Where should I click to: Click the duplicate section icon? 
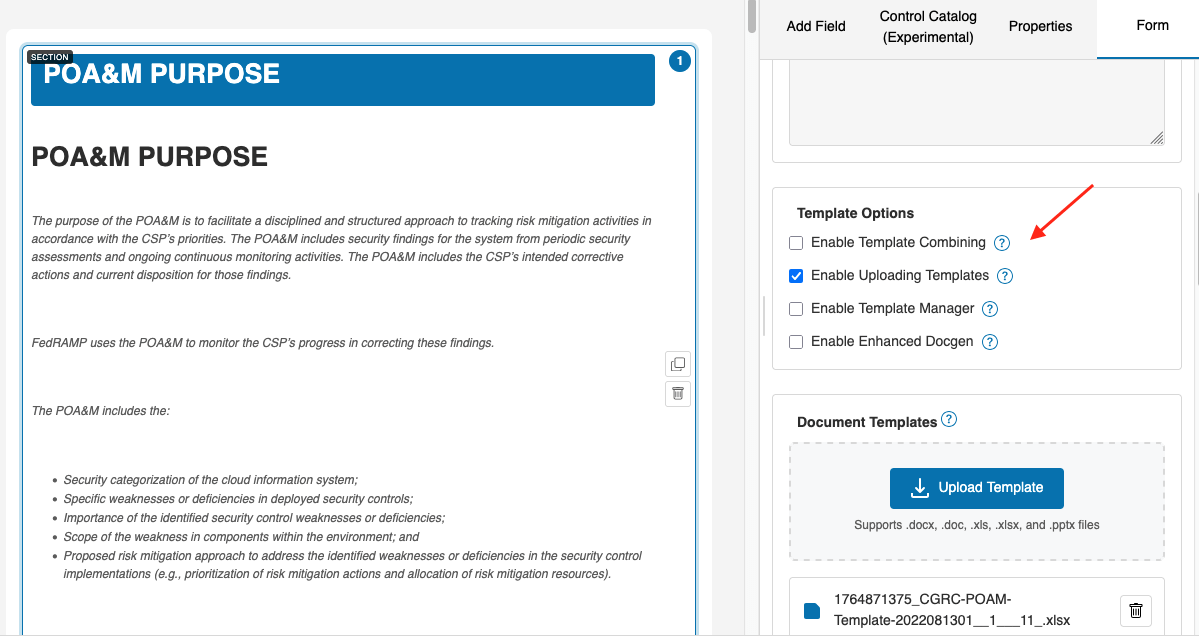(678, 364)
